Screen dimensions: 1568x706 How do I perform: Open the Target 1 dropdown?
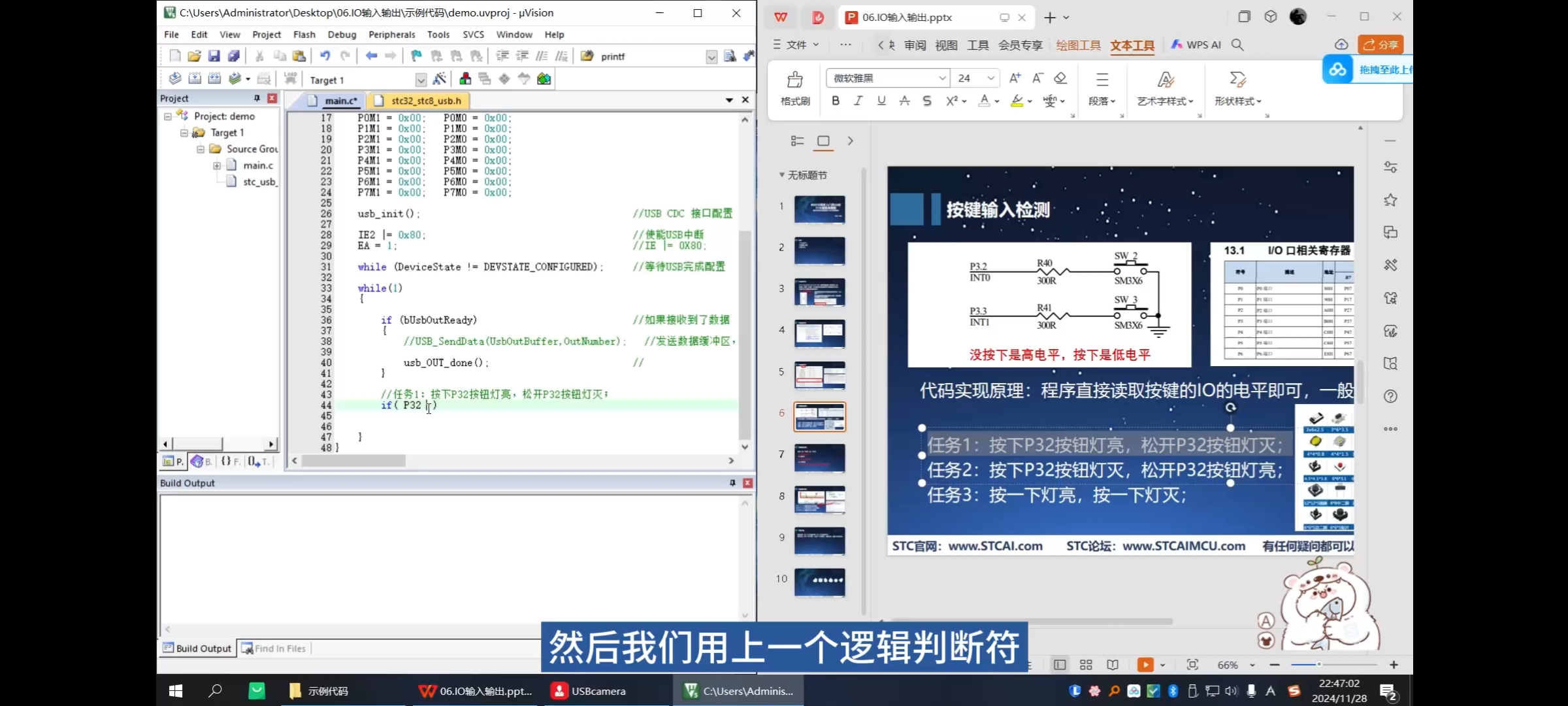pyautogui.click(x=421, y=80)
